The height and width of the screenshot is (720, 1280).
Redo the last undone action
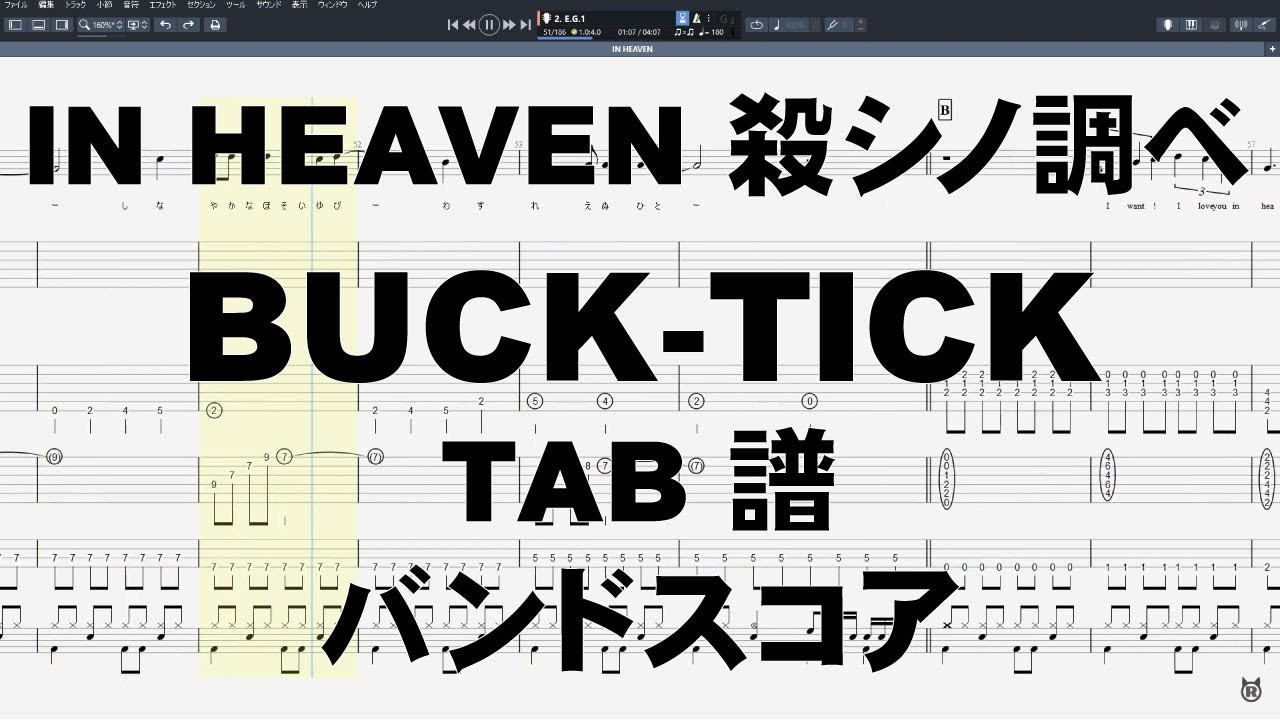(189, 24)
